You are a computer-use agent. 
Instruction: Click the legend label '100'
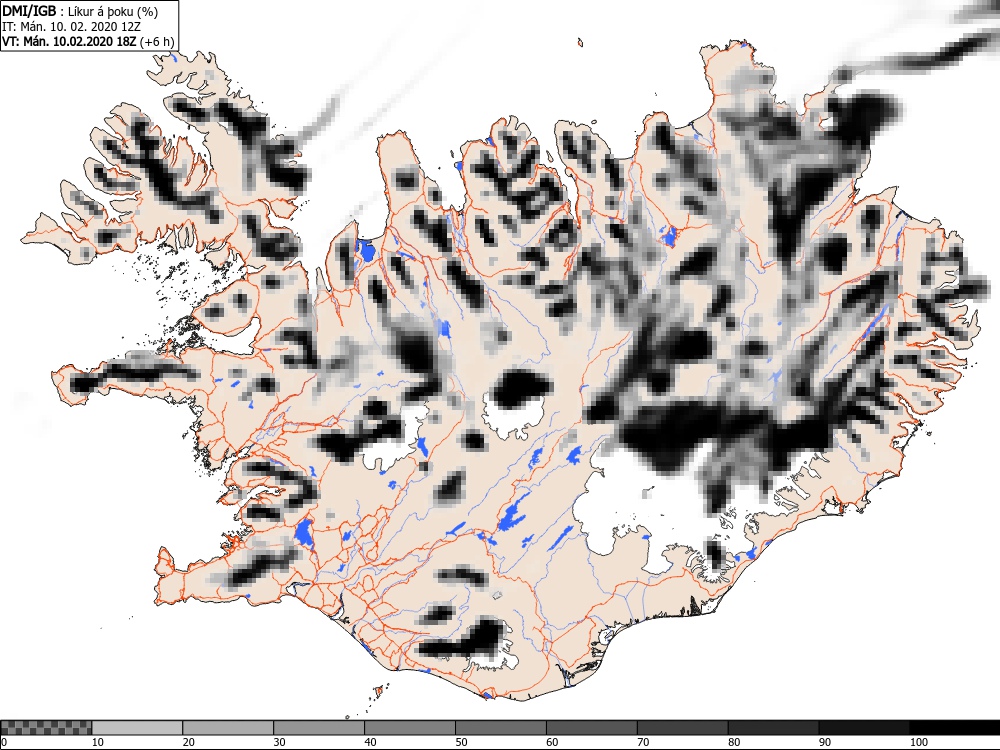(918, 742)
